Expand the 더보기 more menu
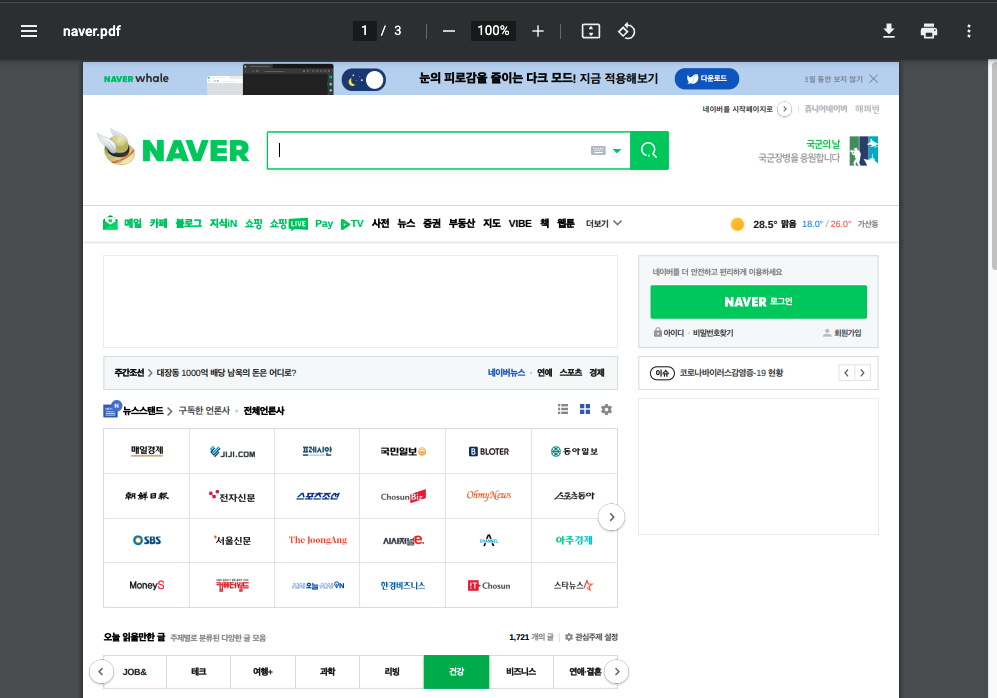997x698 pixels. (603, 224)
